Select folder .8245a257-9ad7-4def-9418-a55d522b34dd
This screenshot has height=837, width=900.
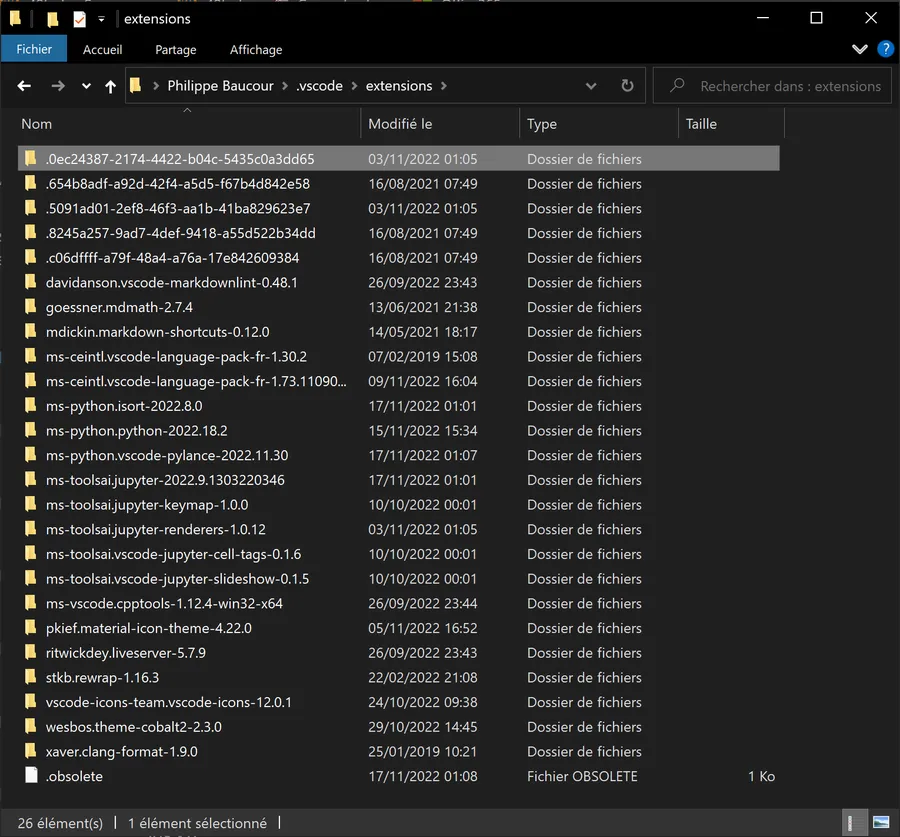point(180,233)
